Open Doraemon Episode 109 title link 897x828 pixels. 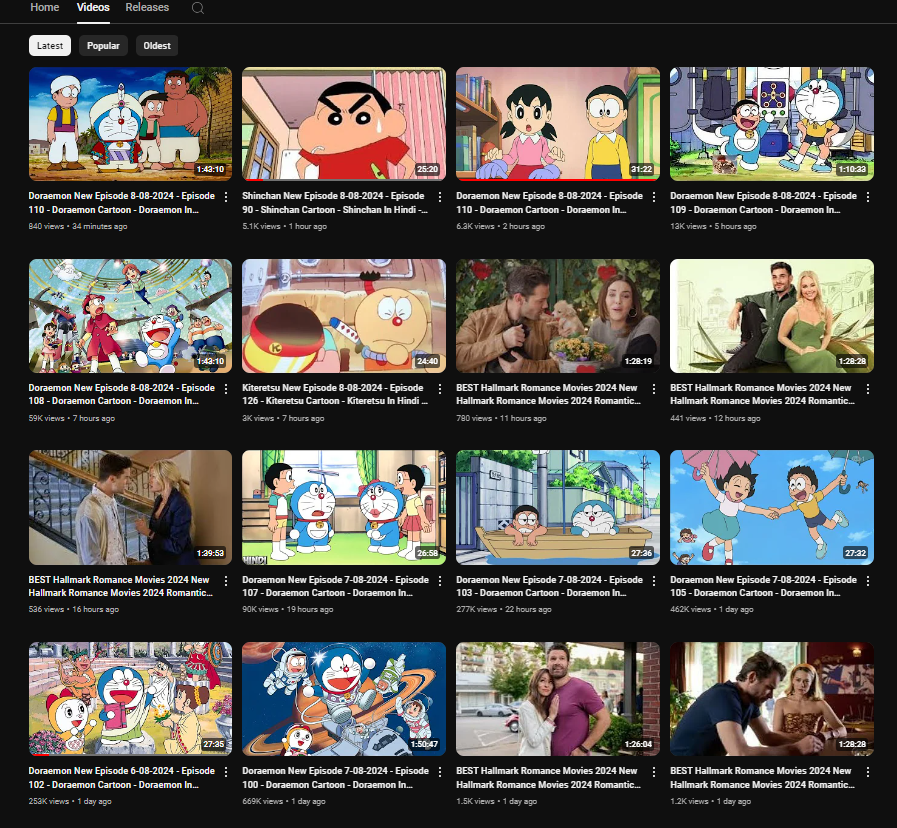(763, 203)
